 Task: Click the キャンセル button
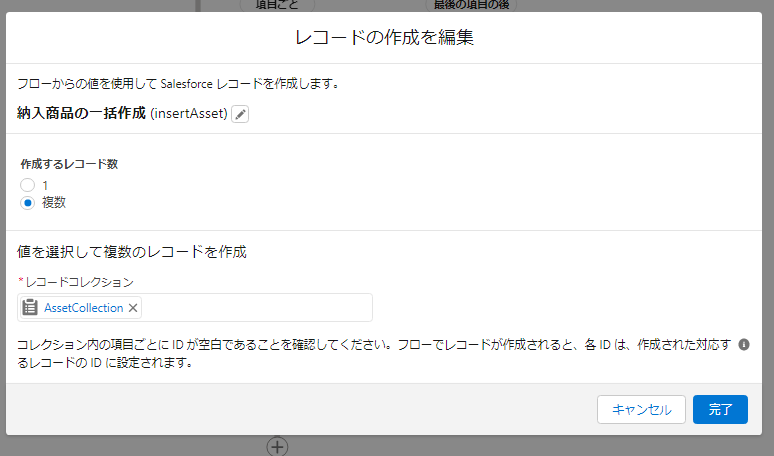pos(641,409)
